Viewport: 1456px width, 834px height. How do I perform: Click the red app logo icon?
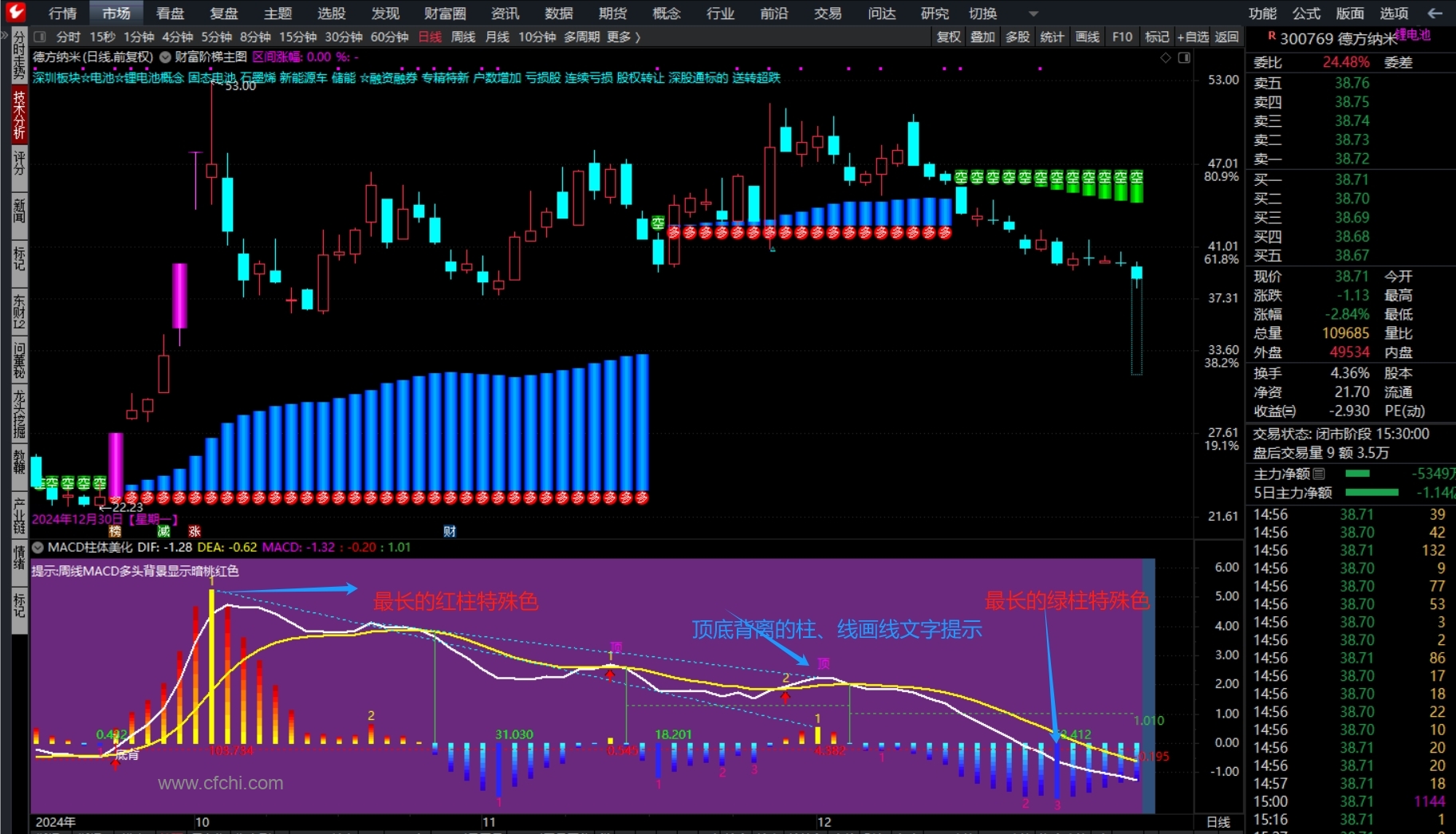pos(15,12)
